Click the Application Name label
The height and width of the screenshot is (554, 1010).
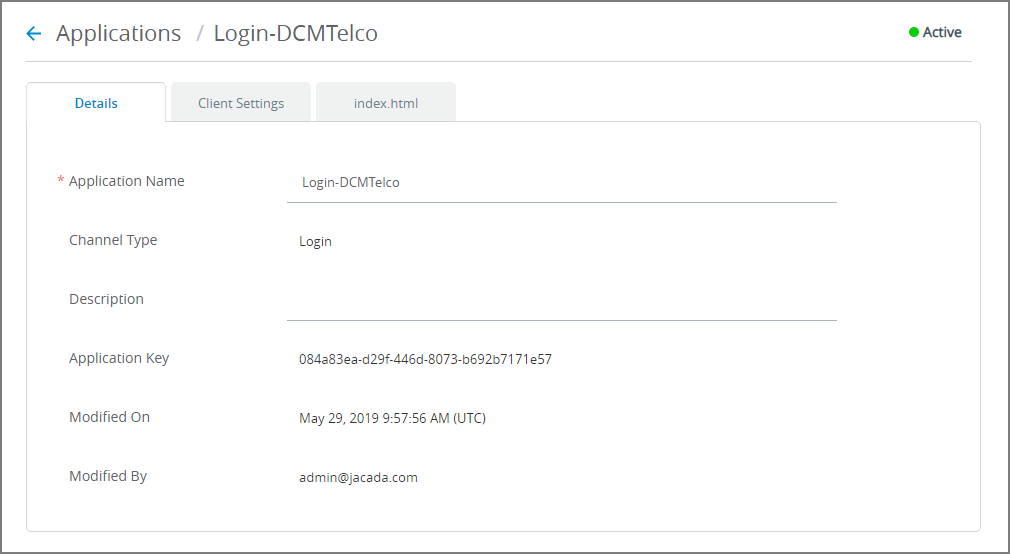click(126, 181)
